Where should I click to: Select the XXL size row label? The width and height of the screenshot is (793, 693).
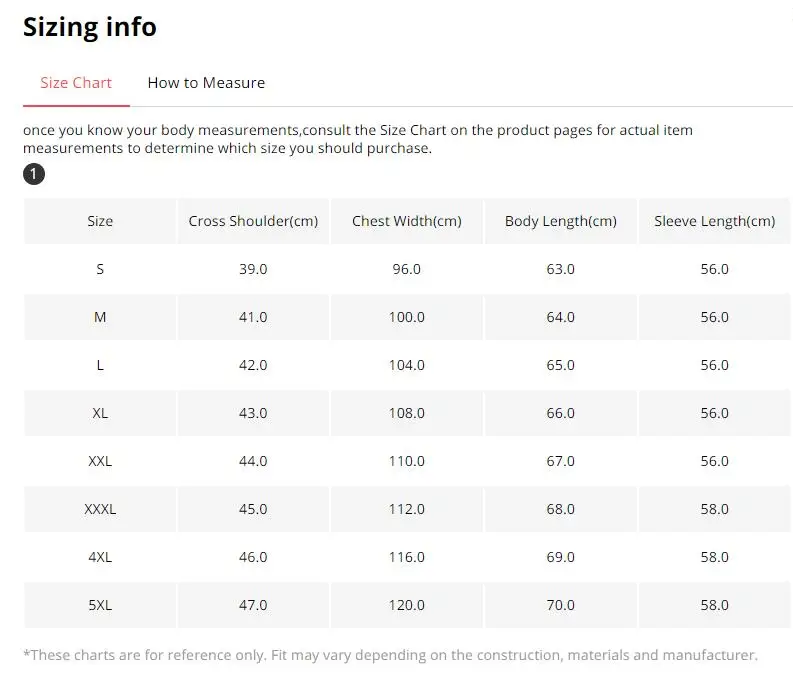pyautogui.click(x=100, y=461)
